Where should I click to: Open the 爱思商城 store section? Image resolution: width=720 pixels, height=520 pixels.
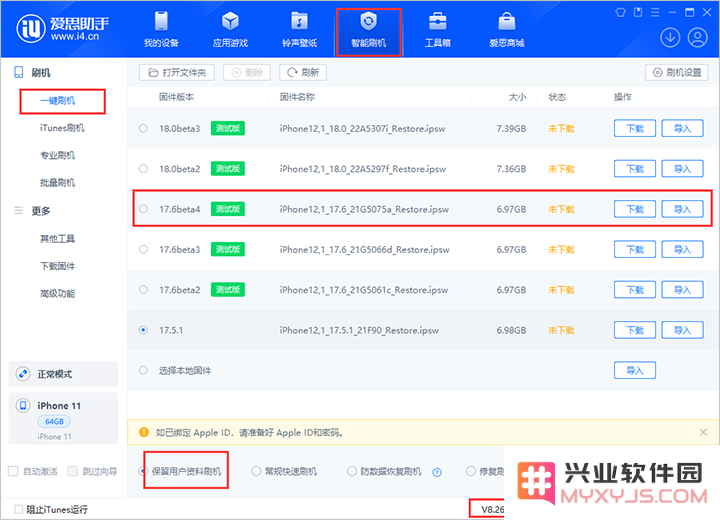click(x=506, y=29)
